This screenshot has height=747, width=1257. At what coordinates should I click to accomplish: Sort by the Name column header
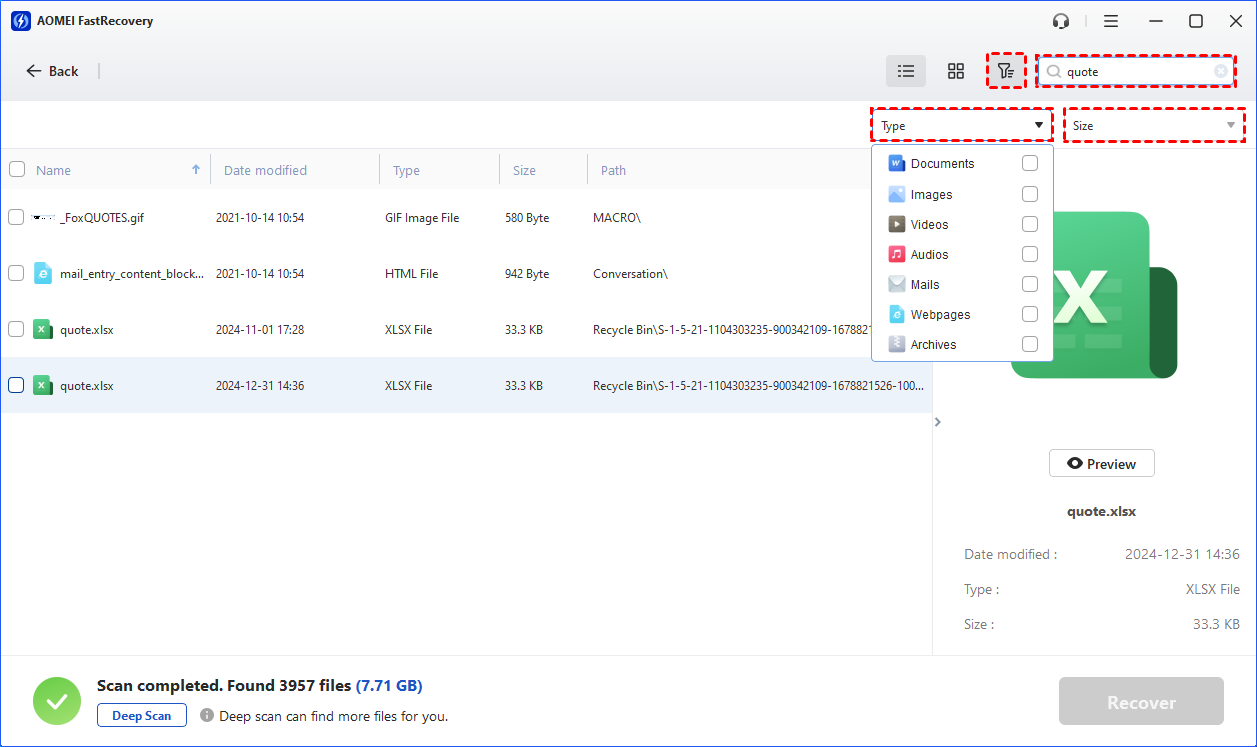[x=54, y=171]
